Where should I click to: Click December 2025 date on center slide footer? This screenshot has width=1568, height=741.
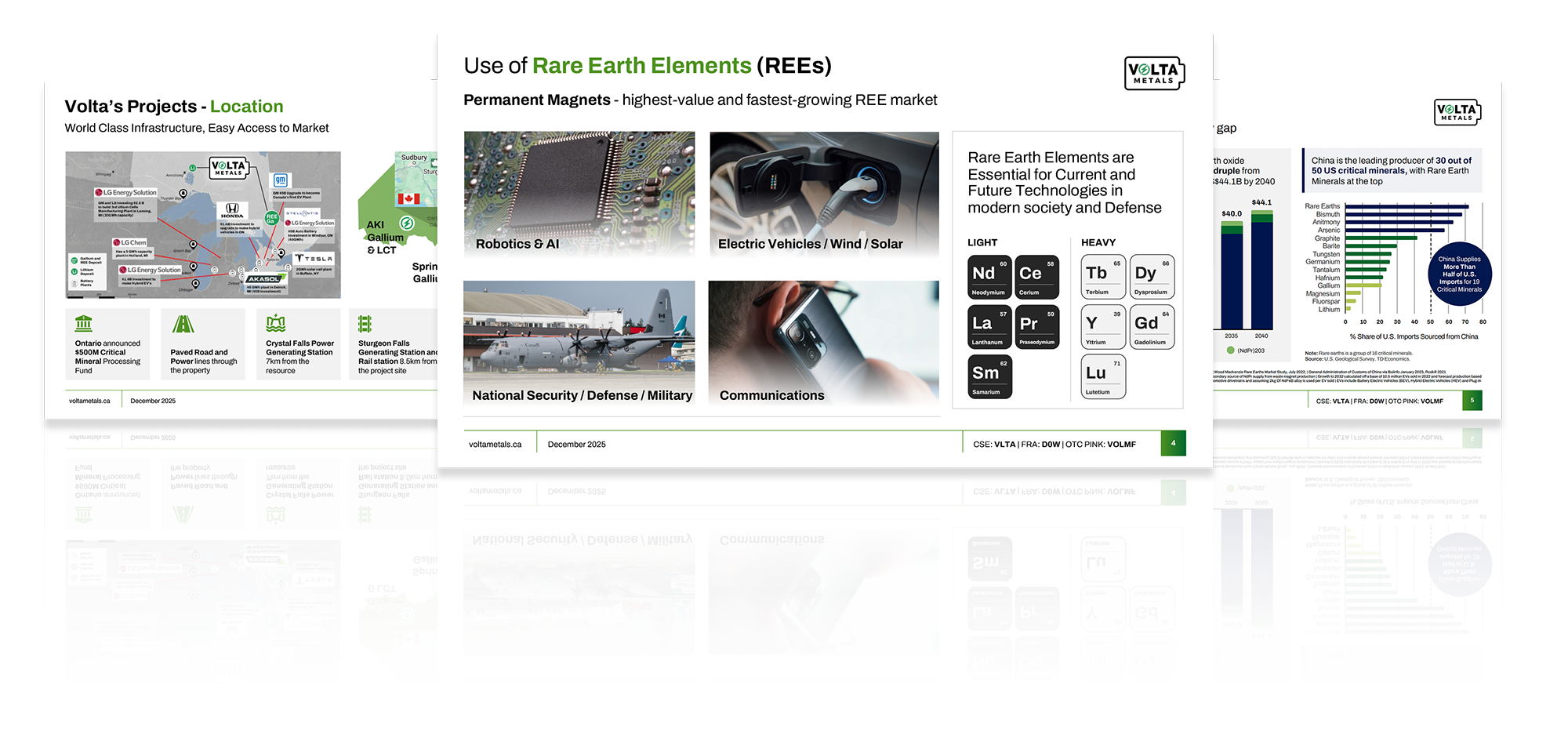coord(576,445)
